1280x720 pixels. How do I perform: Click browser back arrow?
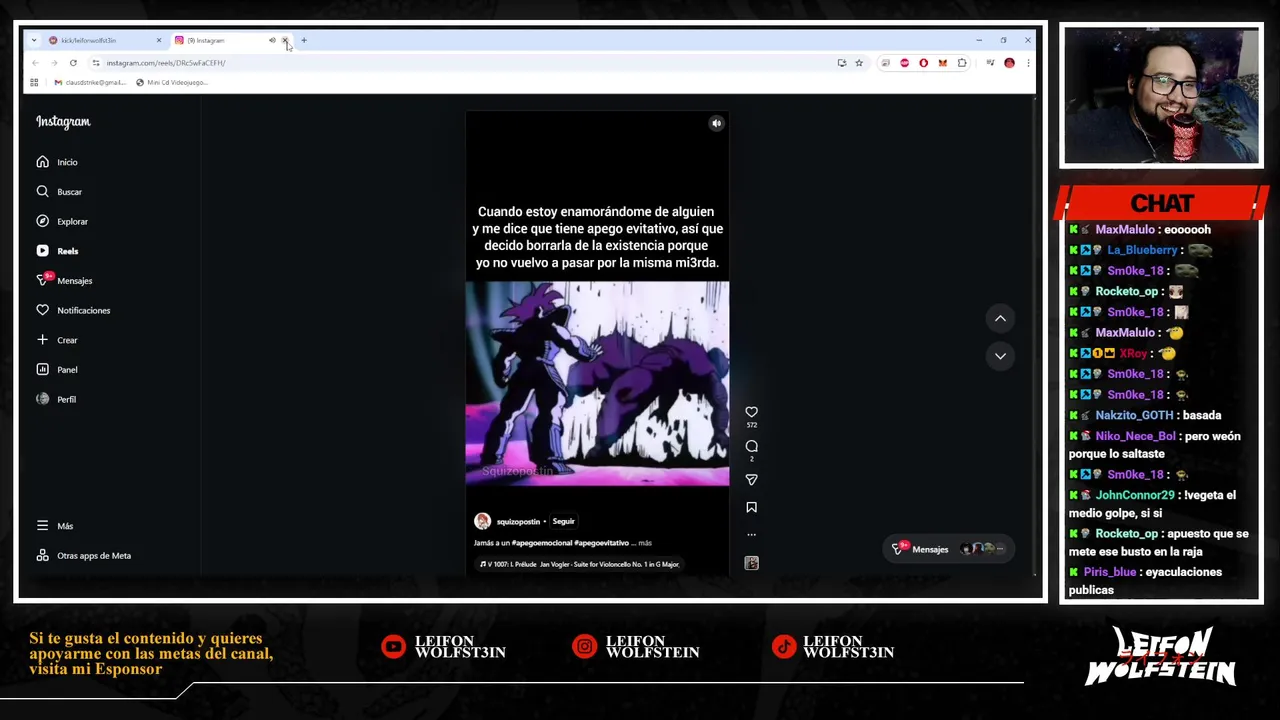35,63
